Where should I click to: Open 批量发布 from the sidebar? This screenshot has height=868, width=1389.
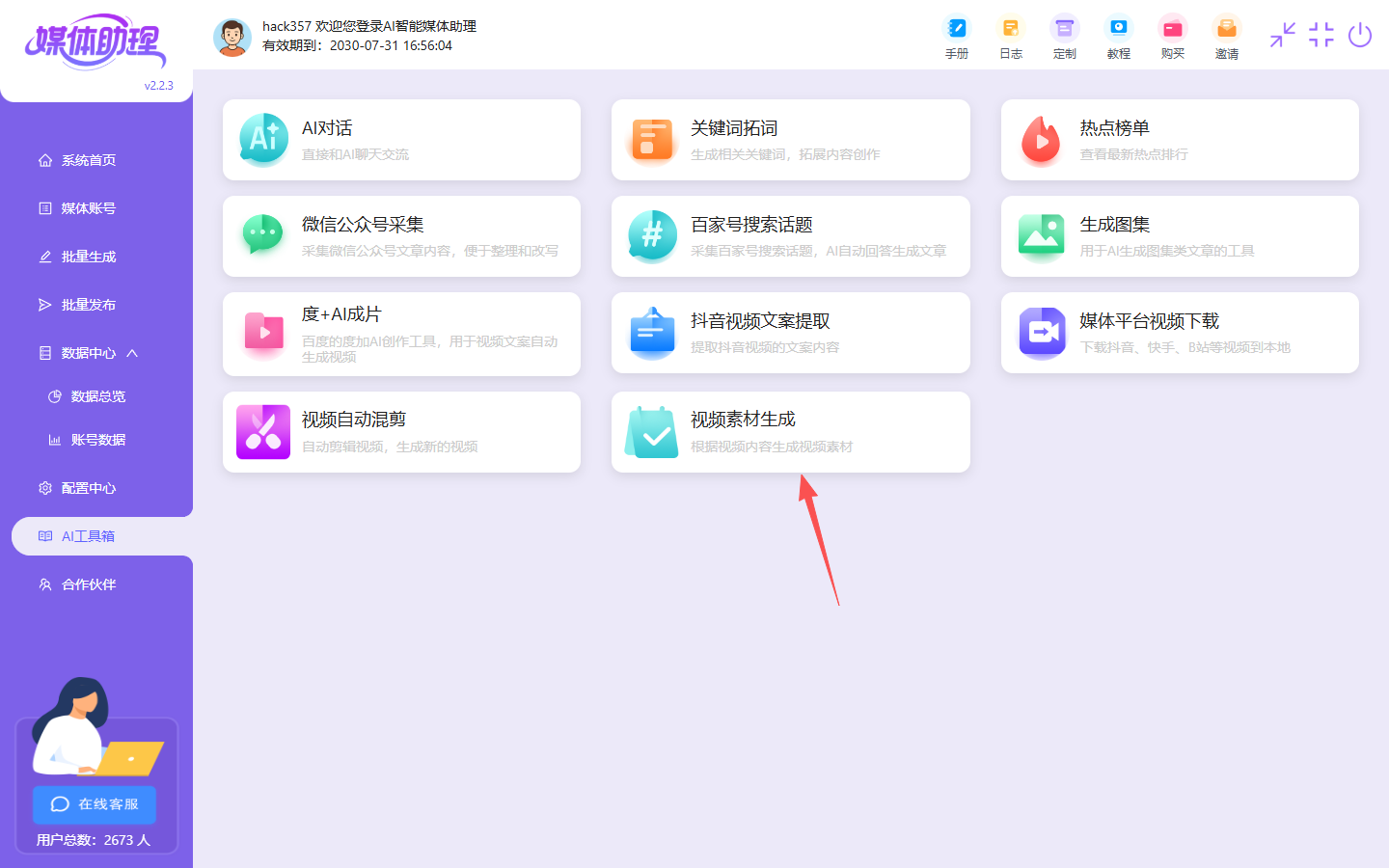(88, 305)
